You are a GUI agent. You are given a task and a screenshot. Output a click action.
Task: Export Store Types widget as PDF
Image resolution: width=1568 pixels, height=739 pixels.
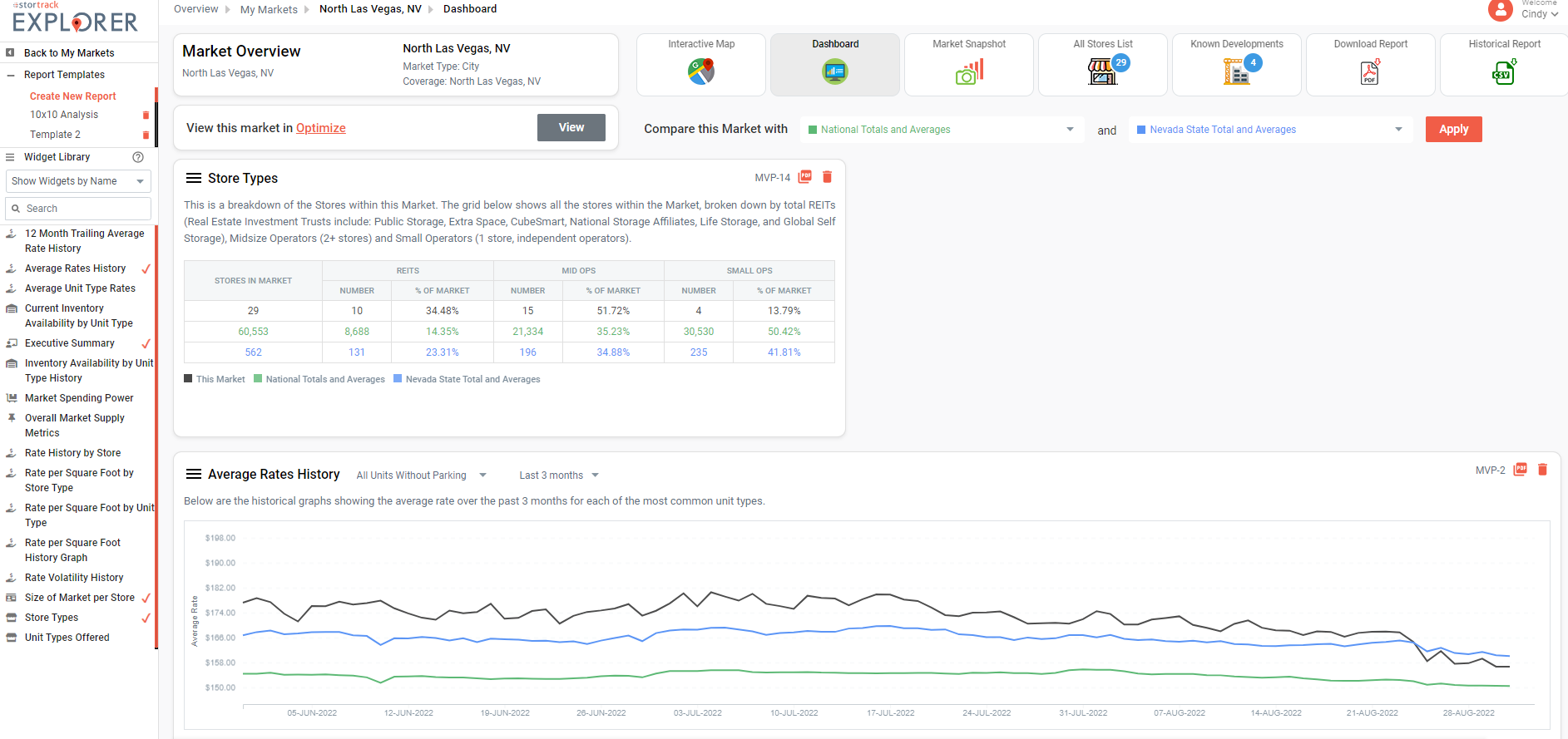[x=804, y=177]
